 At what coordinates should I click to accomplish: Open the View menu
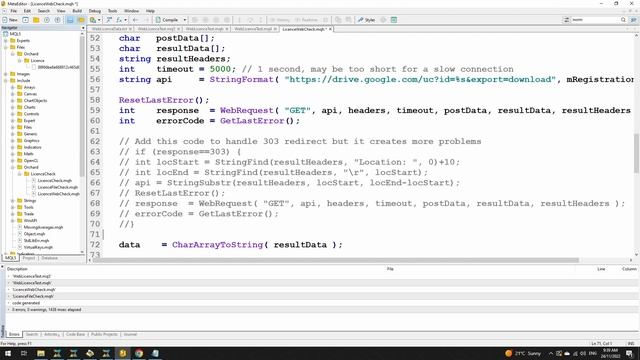(x=61, y=11)
